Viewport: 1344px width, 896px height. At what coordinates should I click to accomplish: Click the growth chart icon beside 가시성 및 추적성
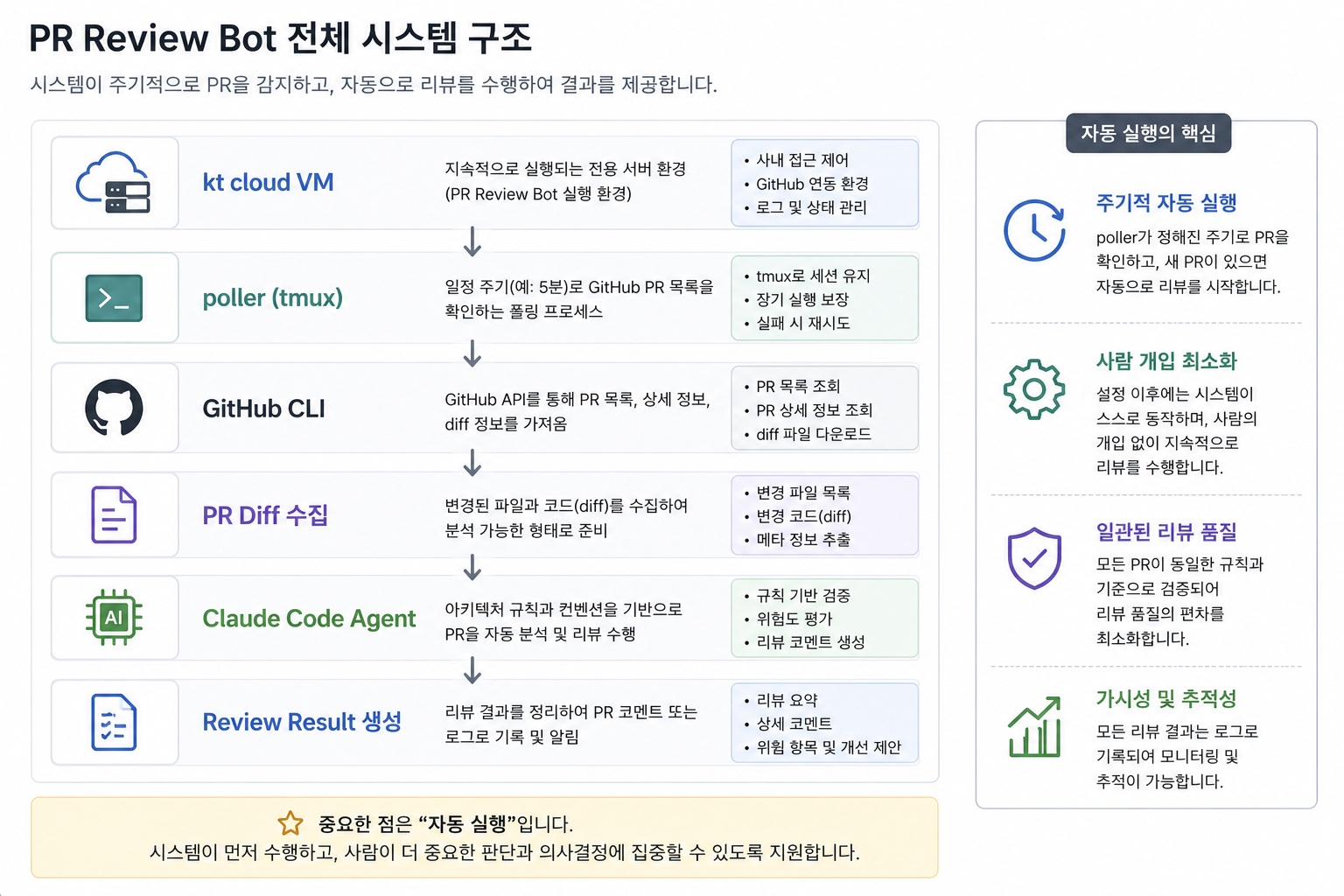pos(1034,727)
